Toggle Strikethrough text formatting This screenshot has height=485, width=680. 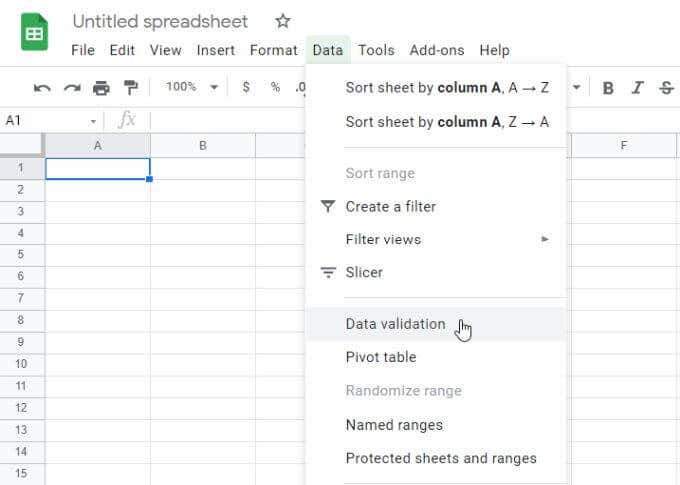(x=666, y=88)
